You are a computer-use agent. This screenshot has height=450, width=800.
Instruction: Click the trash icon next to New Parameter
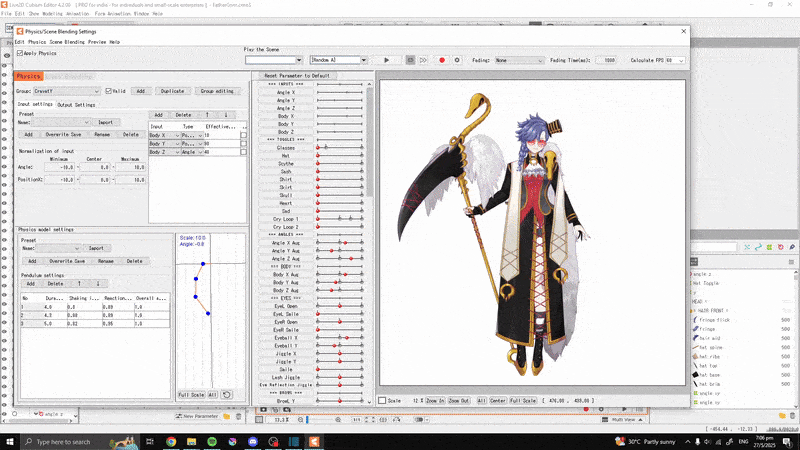[x=238, y=416]
